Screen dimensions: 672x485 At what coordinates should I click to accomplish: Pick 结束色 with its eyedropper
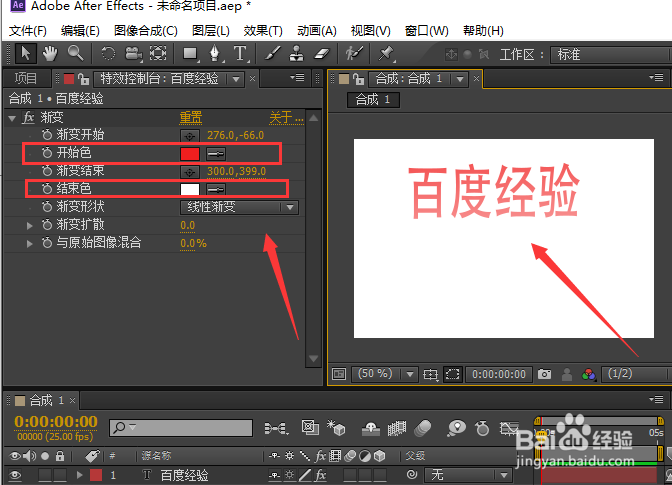coord(216,189)
